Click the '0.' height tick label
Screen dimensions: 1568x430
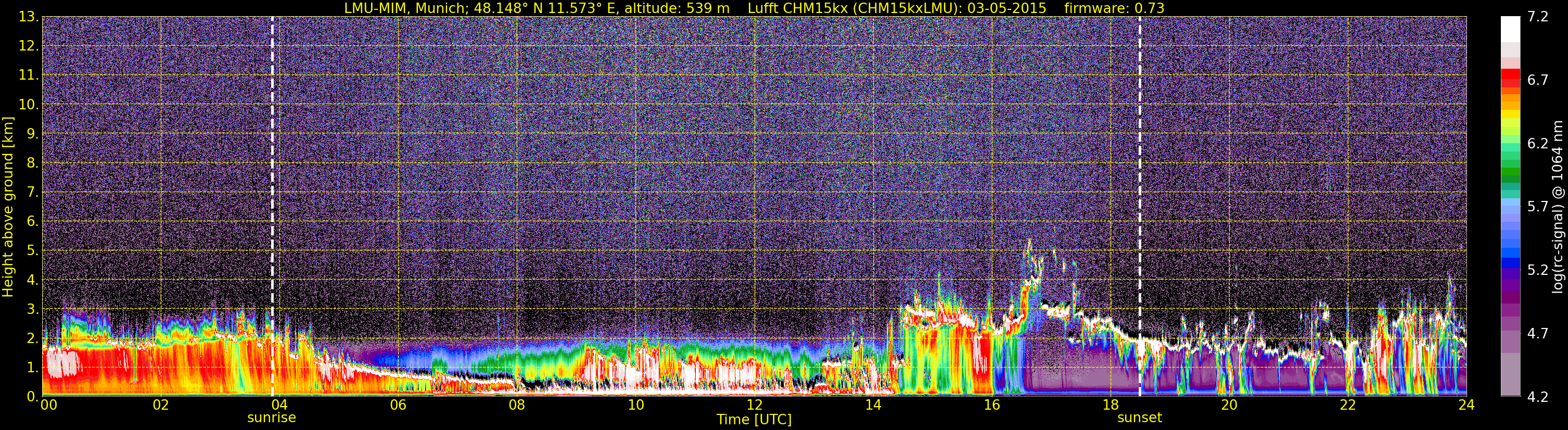[x=33, y=396]
